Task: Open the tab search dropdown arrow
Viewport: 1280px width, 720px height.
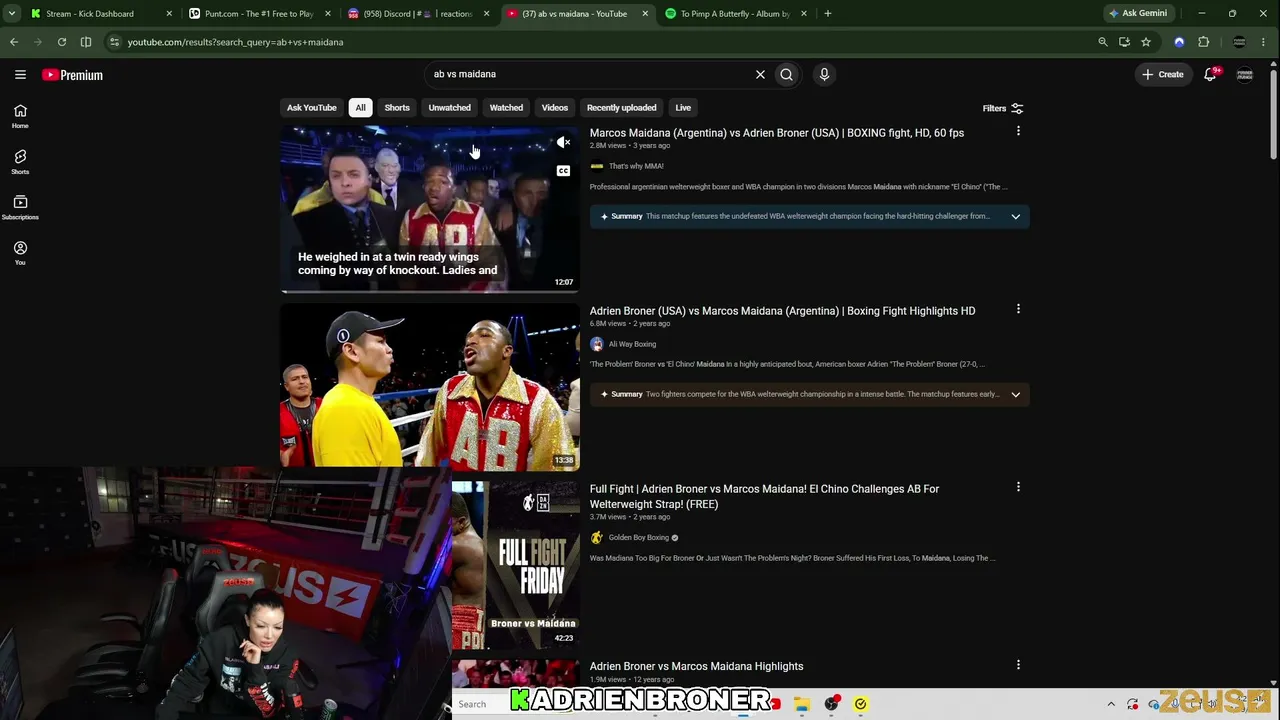Action: (x=11, y=14)
